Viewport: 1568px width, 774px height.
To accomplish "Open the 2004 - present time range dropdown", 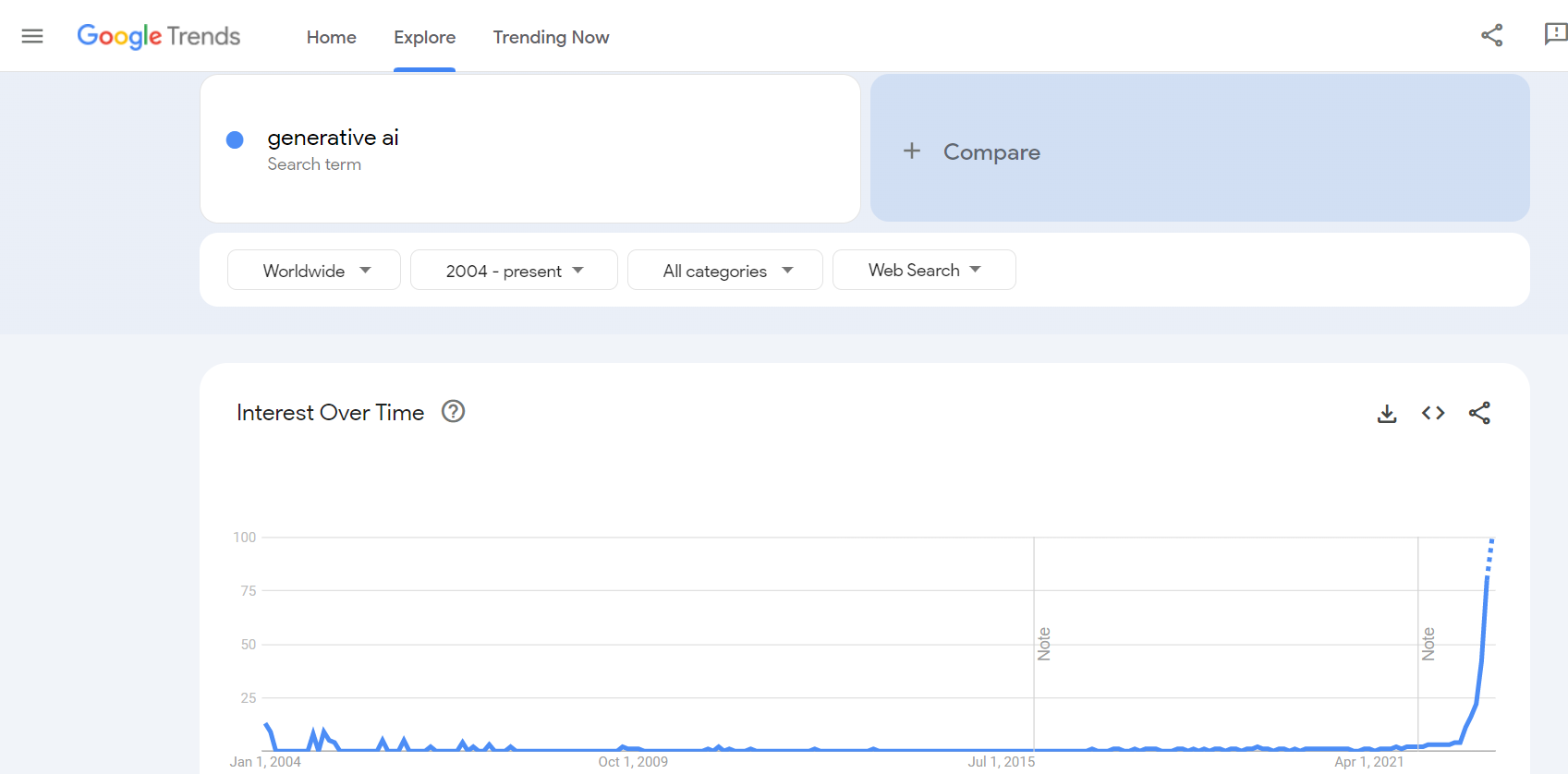I will click(514, 271).
